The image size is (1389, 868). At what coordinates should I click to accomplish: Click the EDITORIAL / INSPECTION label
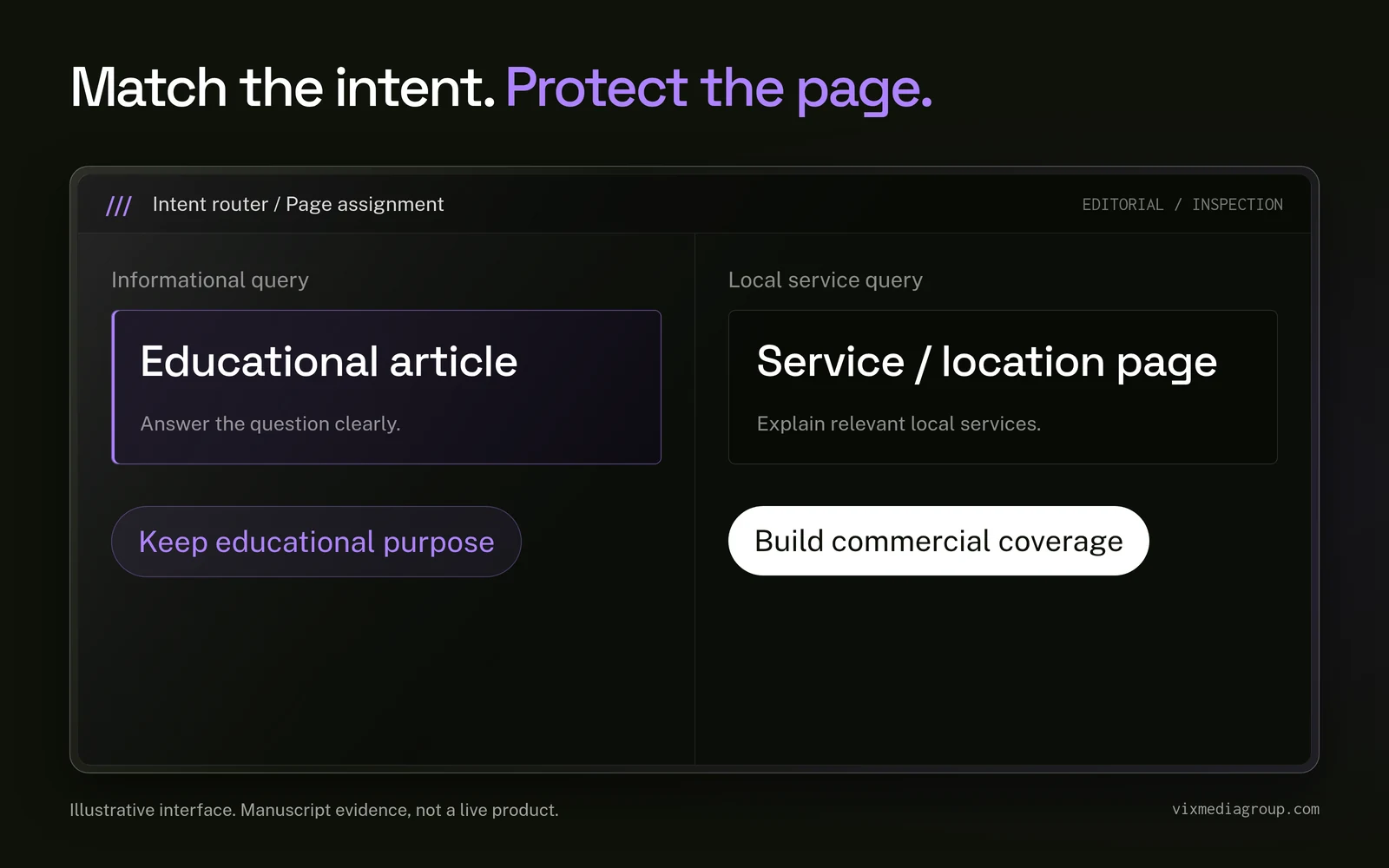pyautogui.click(x=1182, y=205)
